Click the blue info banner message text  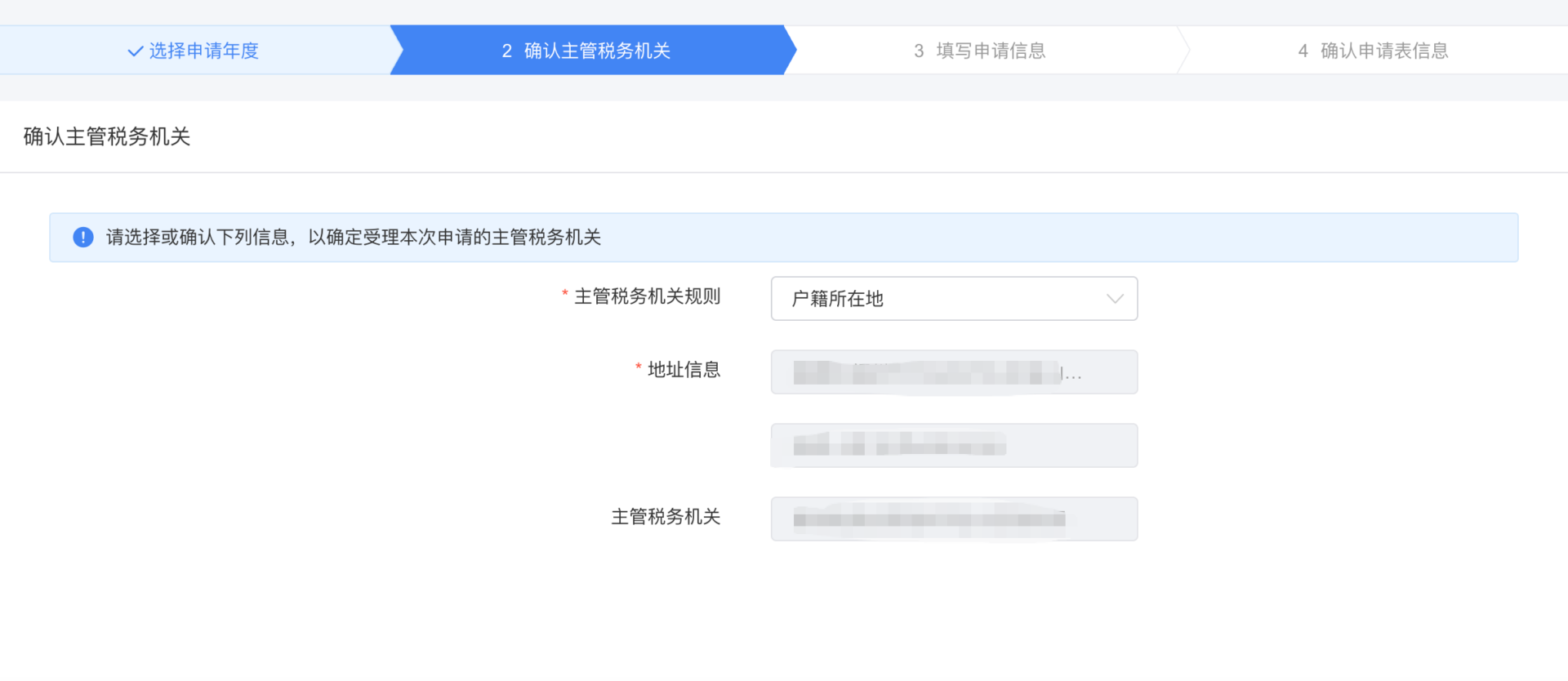(x=354, y=238)
